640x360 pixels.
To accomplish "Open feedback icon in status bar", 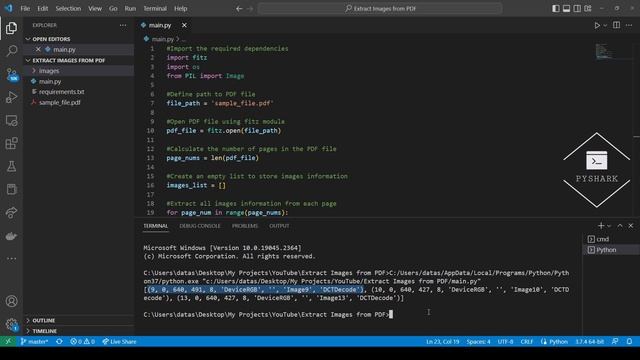I will click(x=615, y=341).
